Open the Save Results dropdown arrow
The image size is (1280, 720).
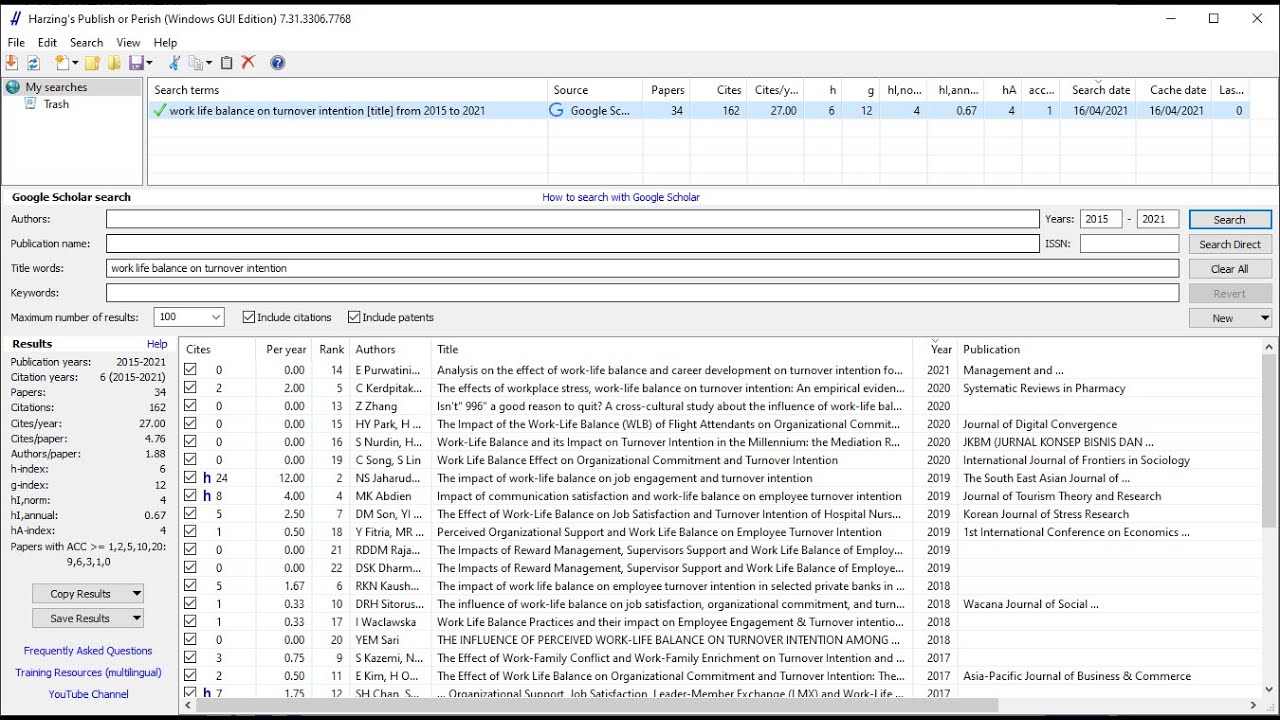point(137,618)
